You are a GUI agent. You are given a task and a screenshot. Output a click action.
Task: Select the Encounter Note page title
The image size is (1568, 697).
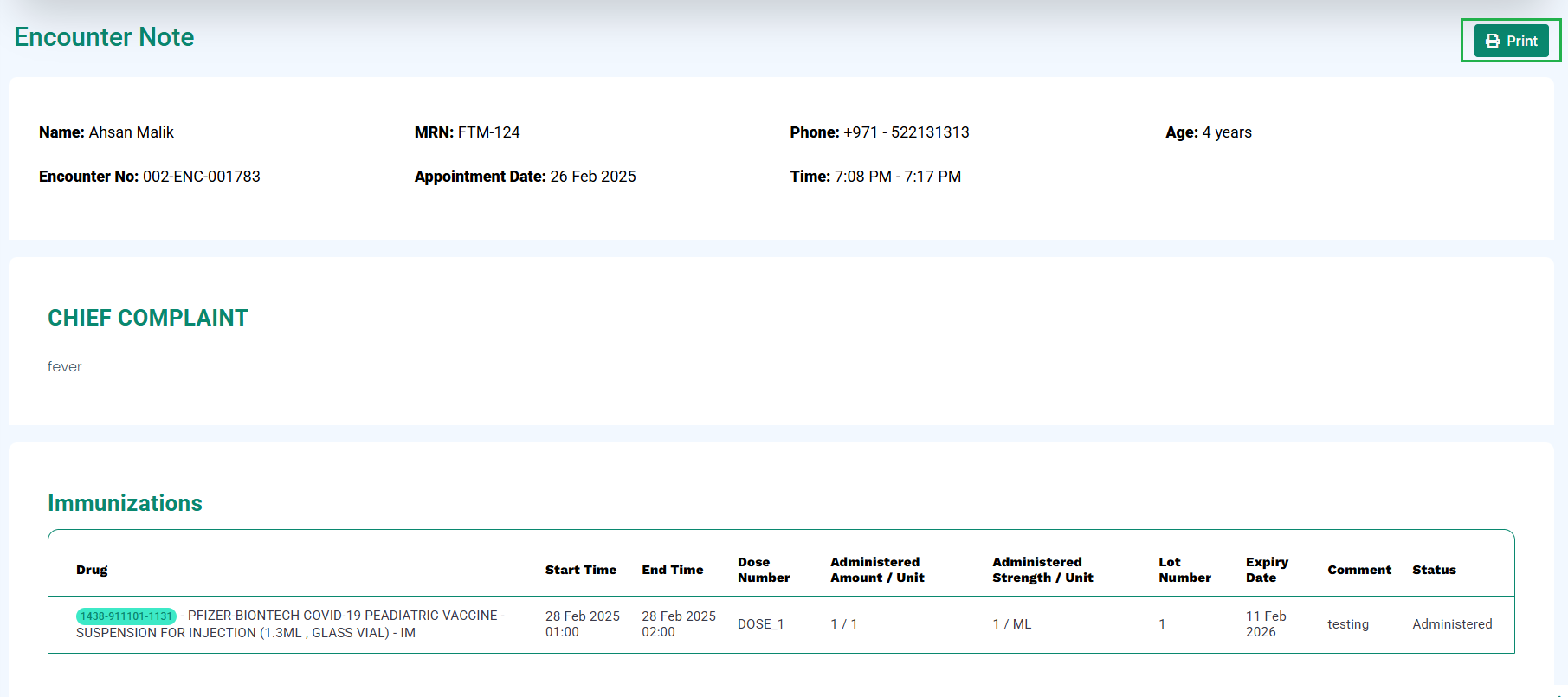coord(104,37)
